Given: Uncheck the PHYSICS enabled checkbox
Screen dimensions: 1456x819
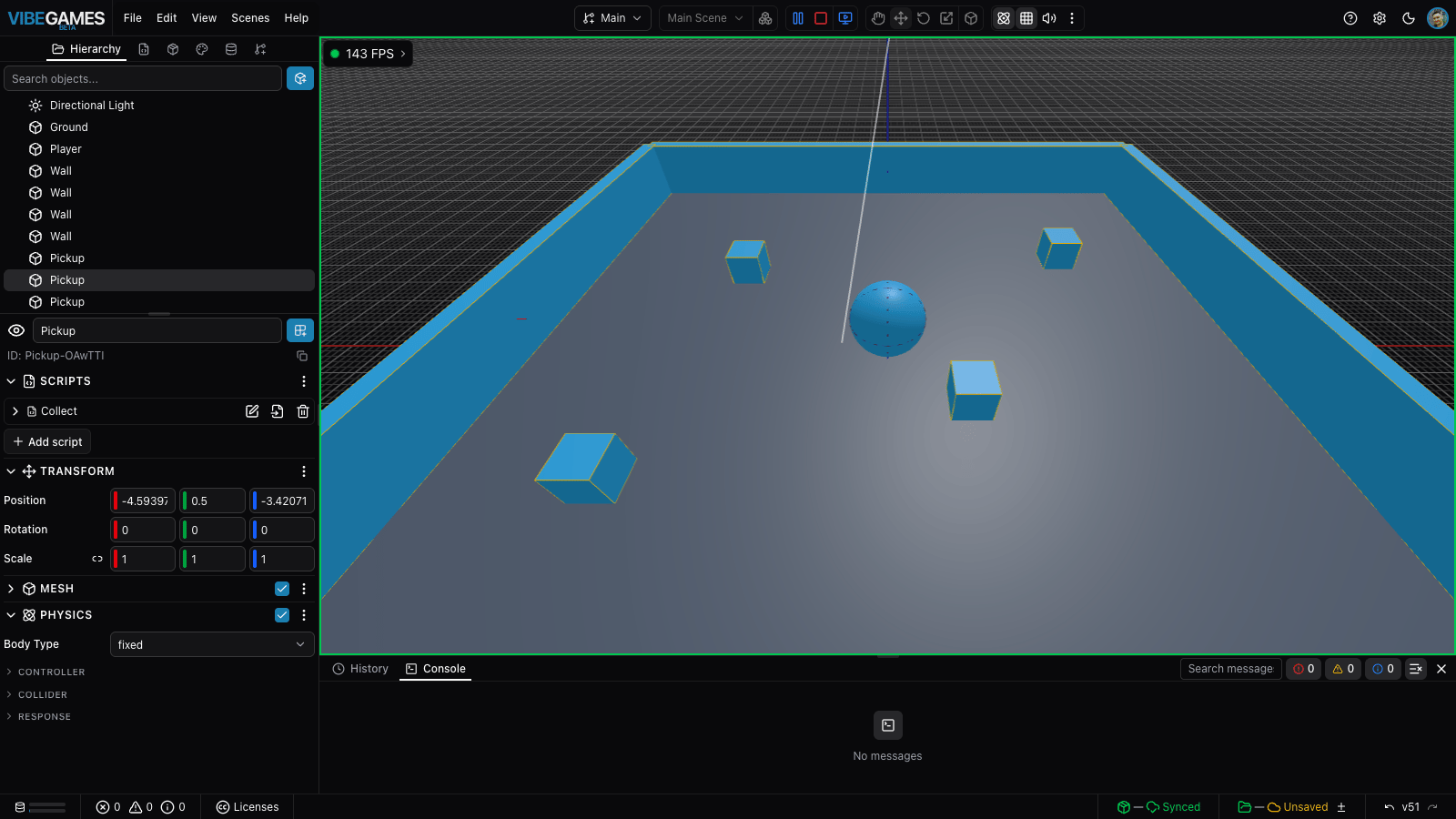Looking at the screenshot, I should click(282, 615).
